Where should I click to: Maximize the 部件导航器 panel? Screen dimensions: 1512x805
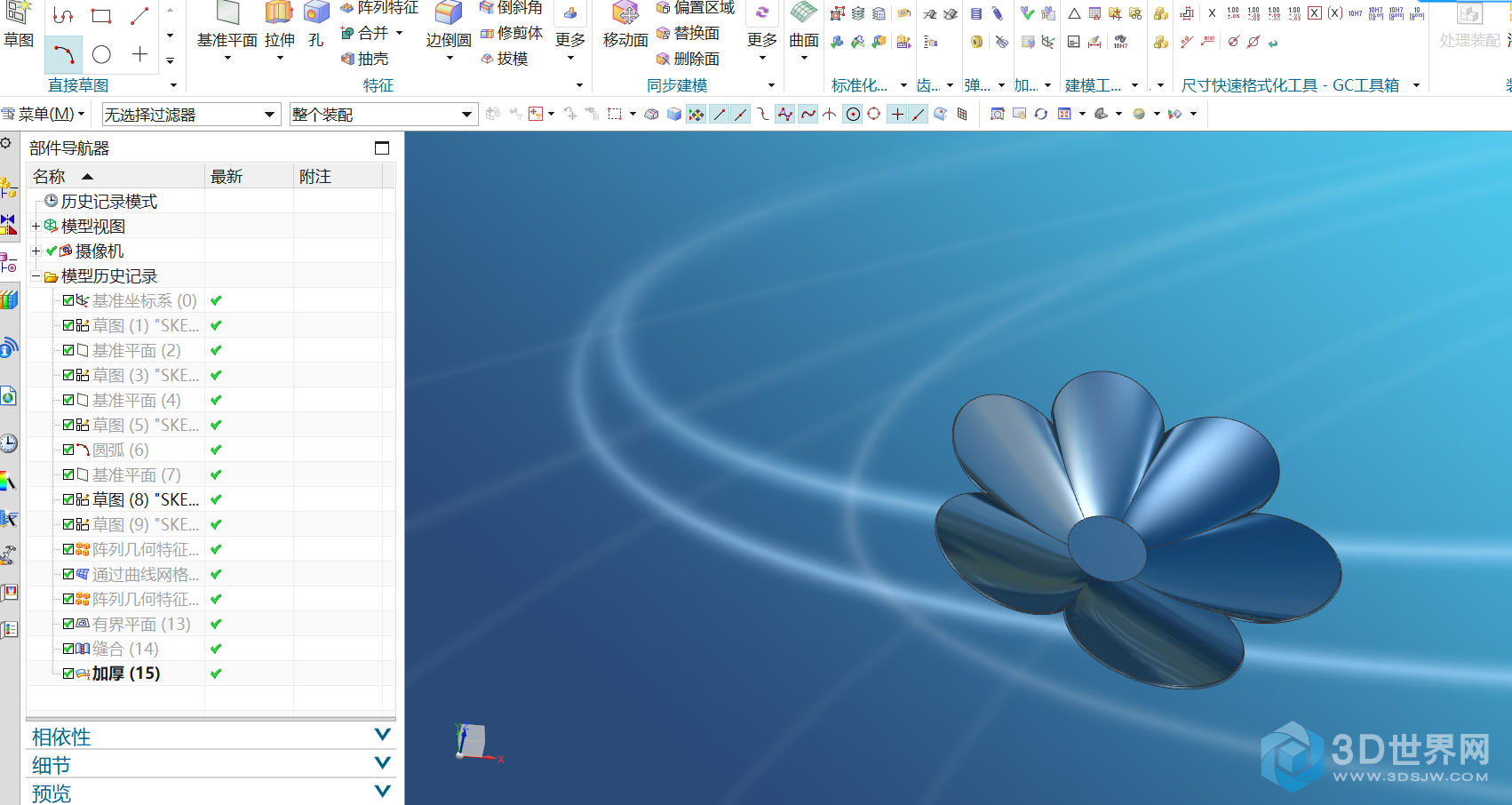pos(382,148)
